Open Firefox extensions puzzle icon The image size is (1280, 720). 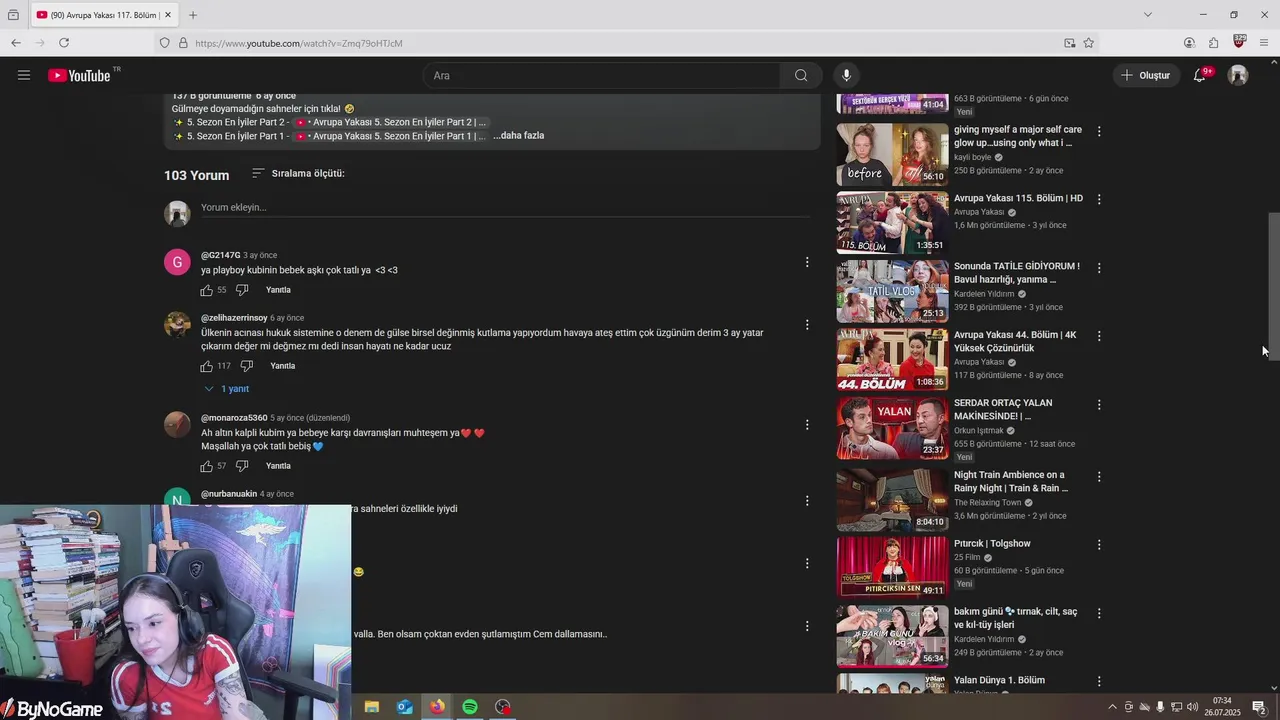1213,43
